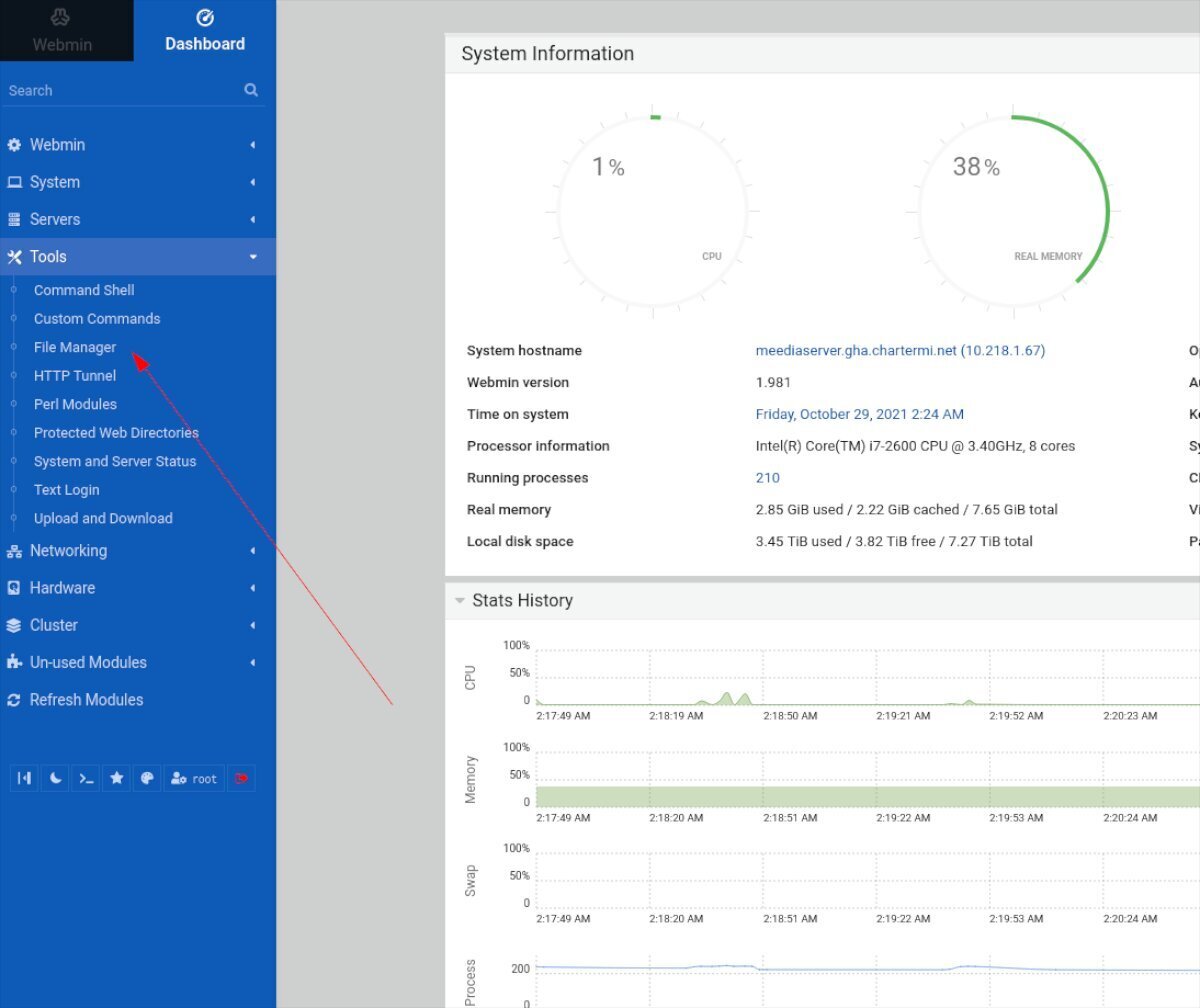The image size is (1200, 1008).
Task: Click the red logout icon
Action: (x=241, y=779)
